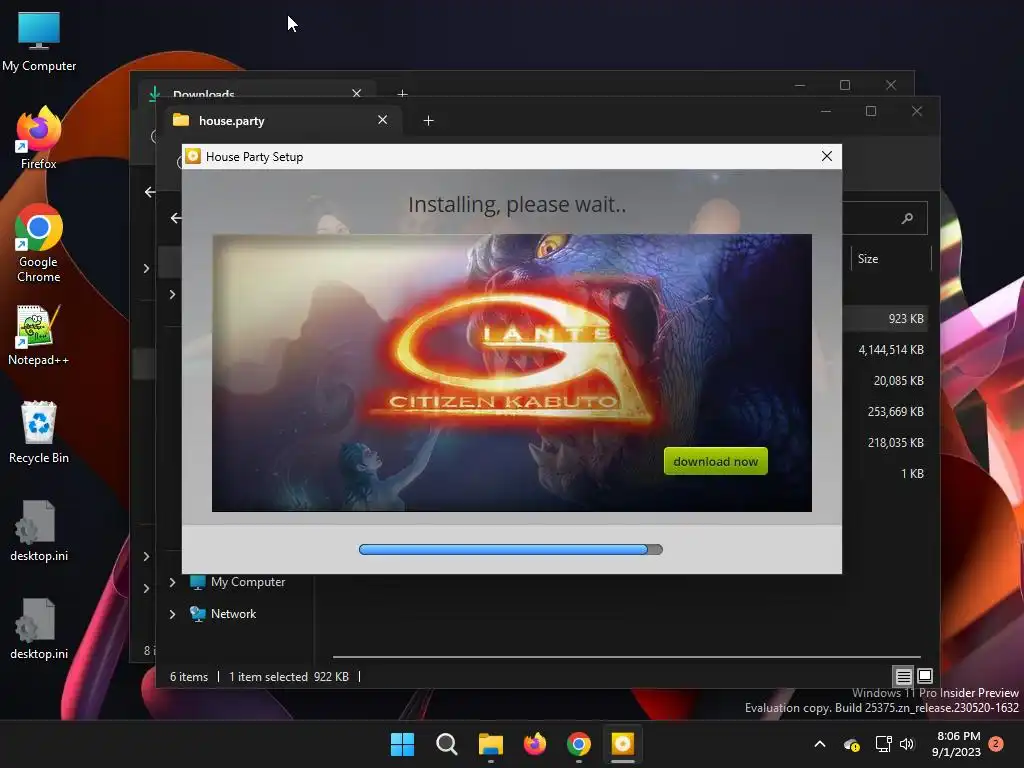Select My Computer in navigation tree
This screenshot has height=768, width=1024.
(x=238, y=582)
